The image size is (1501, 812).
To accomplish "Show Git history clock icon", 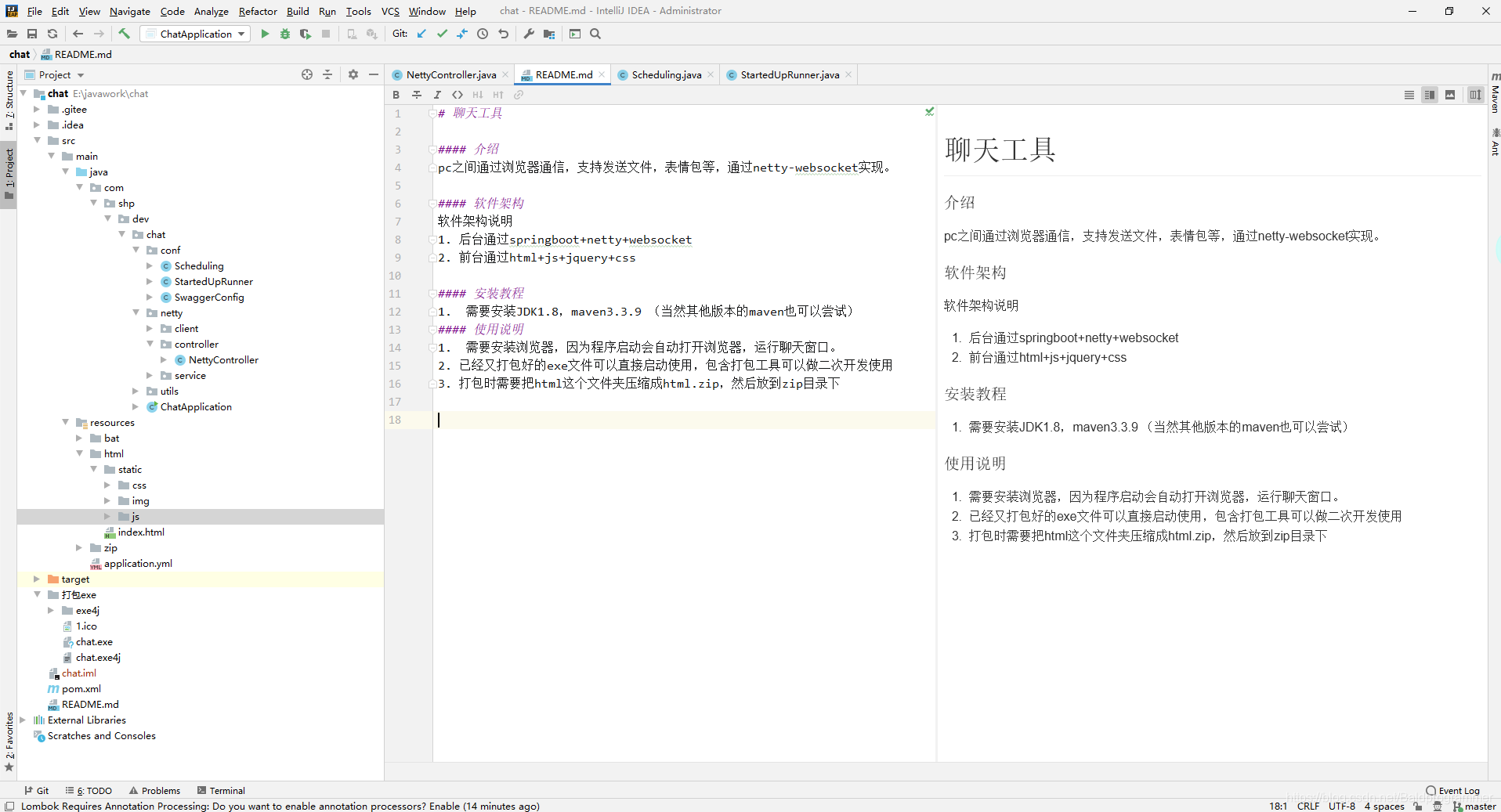I will point(483,34).
